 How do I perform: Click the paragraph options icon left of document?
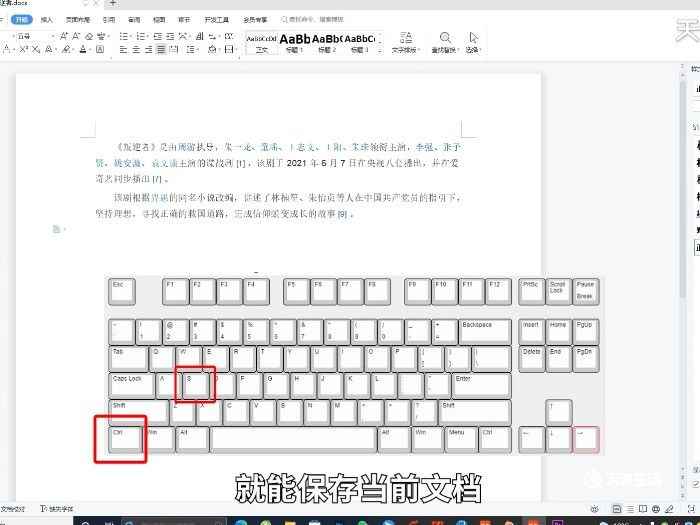(58, 229)
